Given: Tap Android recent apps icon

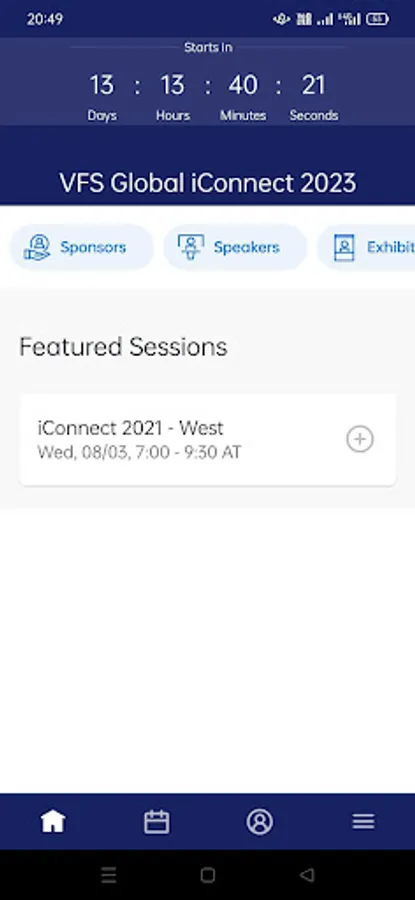Looking at the screenshot, I should click(x=108, y=875).
